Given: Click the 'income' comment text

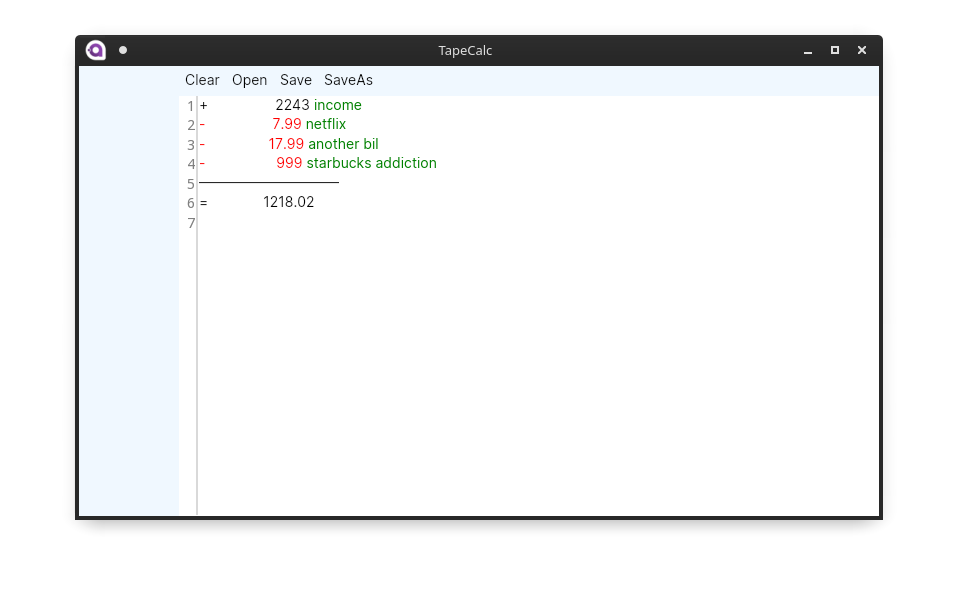Looking at the screenshot, I should (x=337, y=105).
